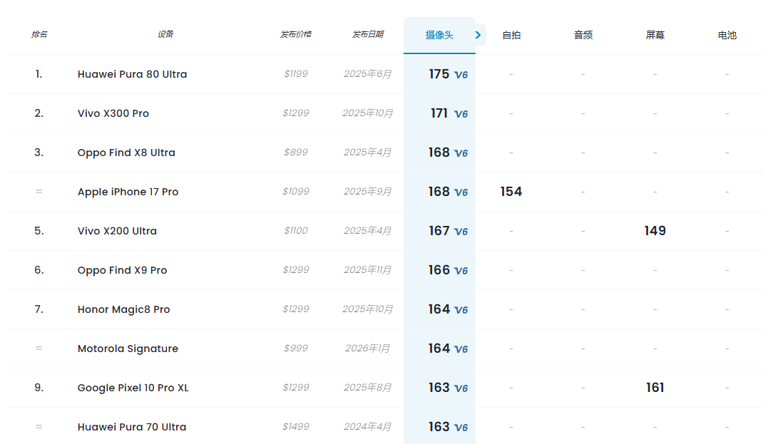Open the Huawei Pura 80 Ultra device link
This screenshot has width=768, height=444.
click(132, 74)
